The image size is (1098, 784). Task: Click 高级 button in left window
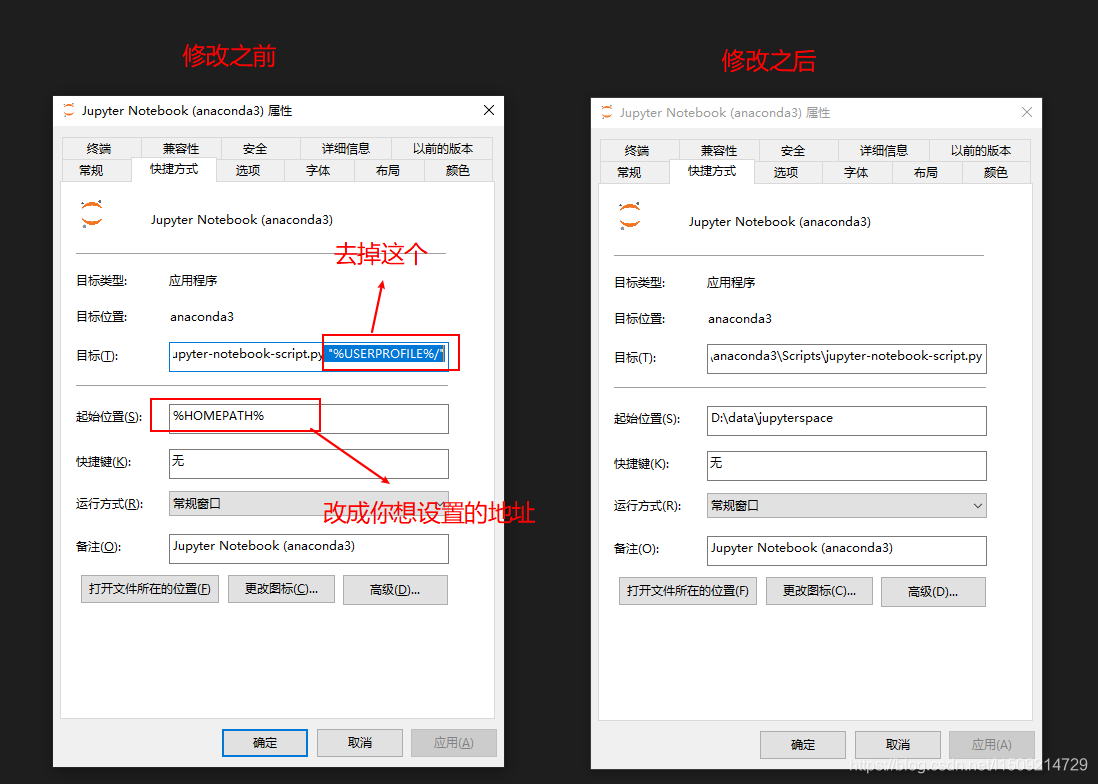tap(396, 590)
